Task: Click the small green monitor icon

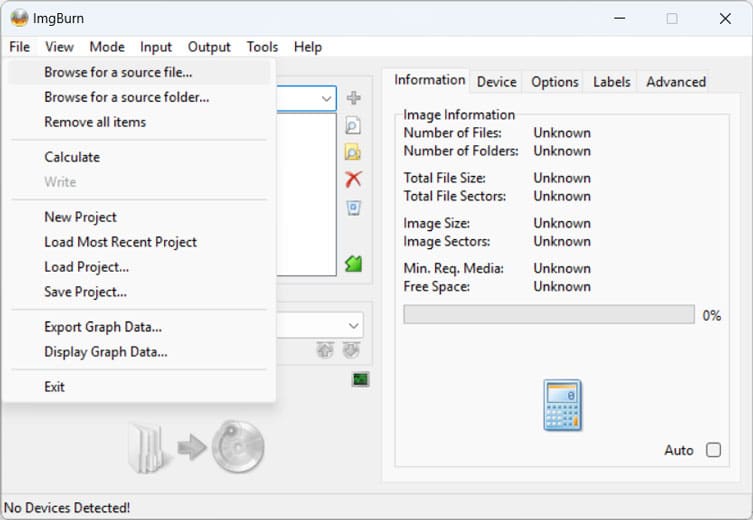Action: coord(360,379)
